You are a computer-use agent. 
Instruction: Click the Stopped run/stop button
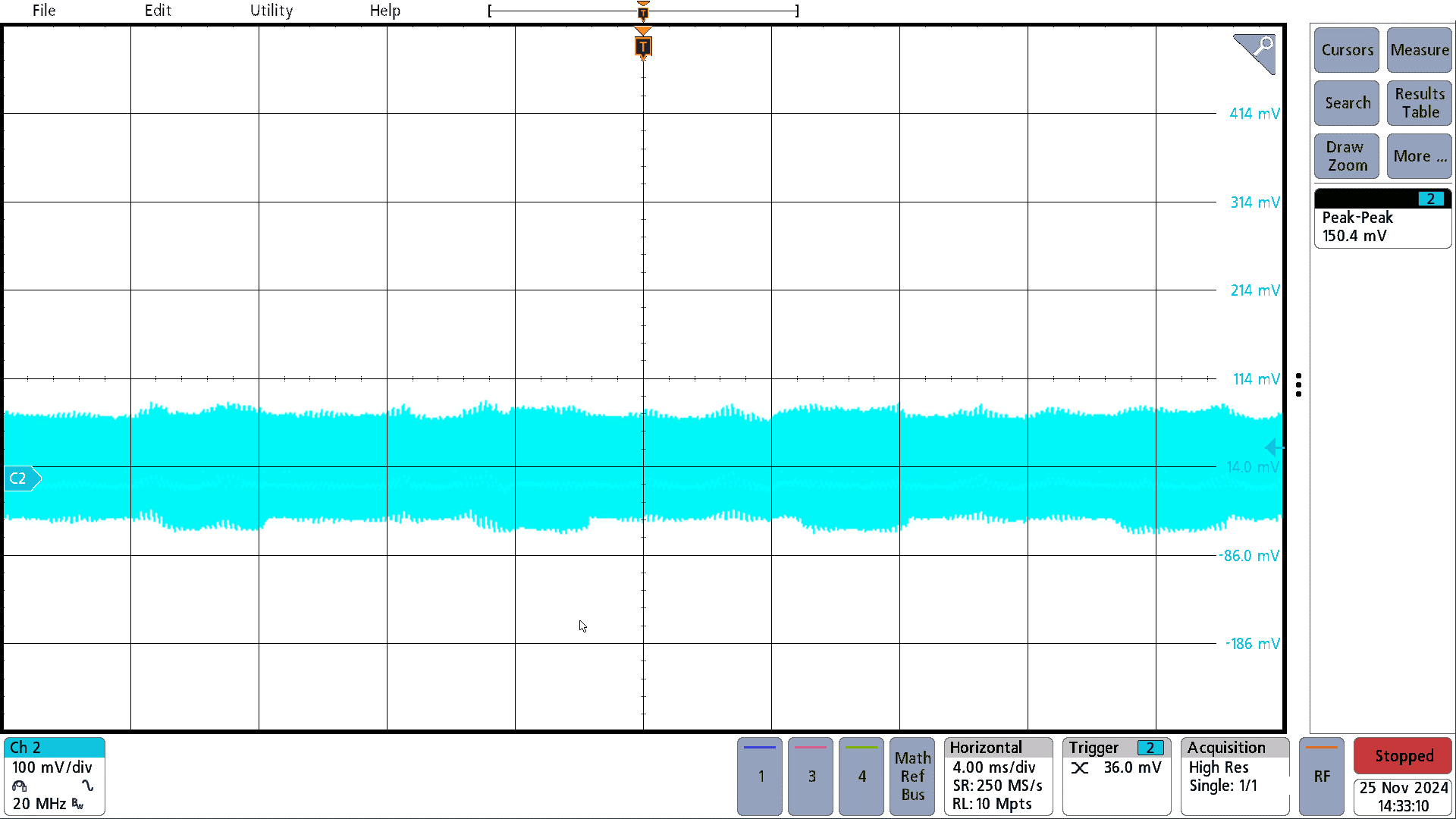[1403, 756]
